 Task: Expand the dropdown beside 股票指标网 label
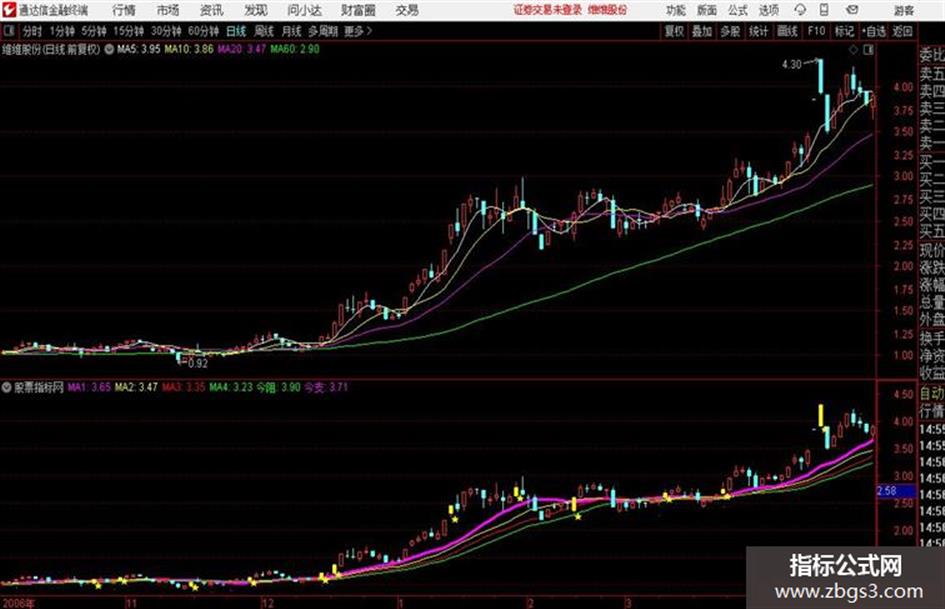point(7,387)
